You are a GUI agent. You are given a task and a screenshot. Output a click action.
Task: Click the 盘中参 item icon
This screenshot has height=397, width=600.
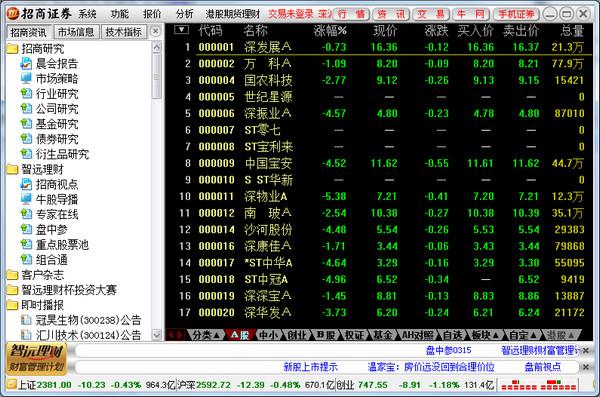tap(26, 229)
